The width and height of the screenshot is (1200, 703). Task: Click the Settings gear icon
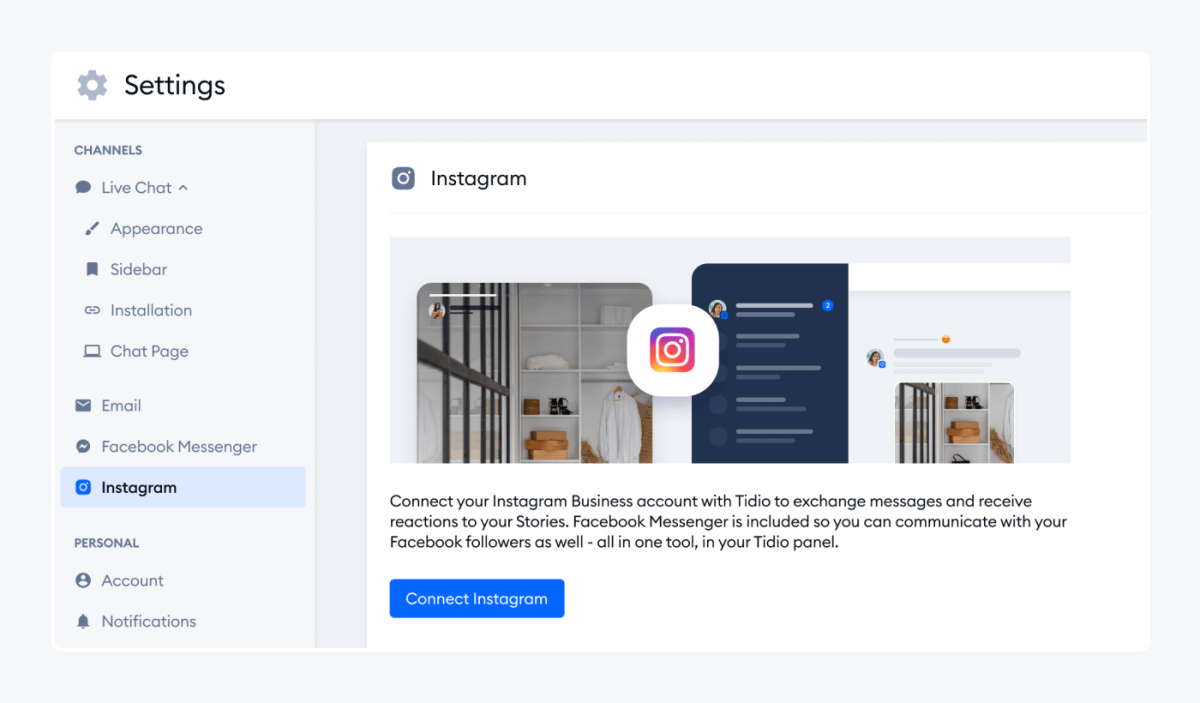pyautogui.click(x=92, y=85)
